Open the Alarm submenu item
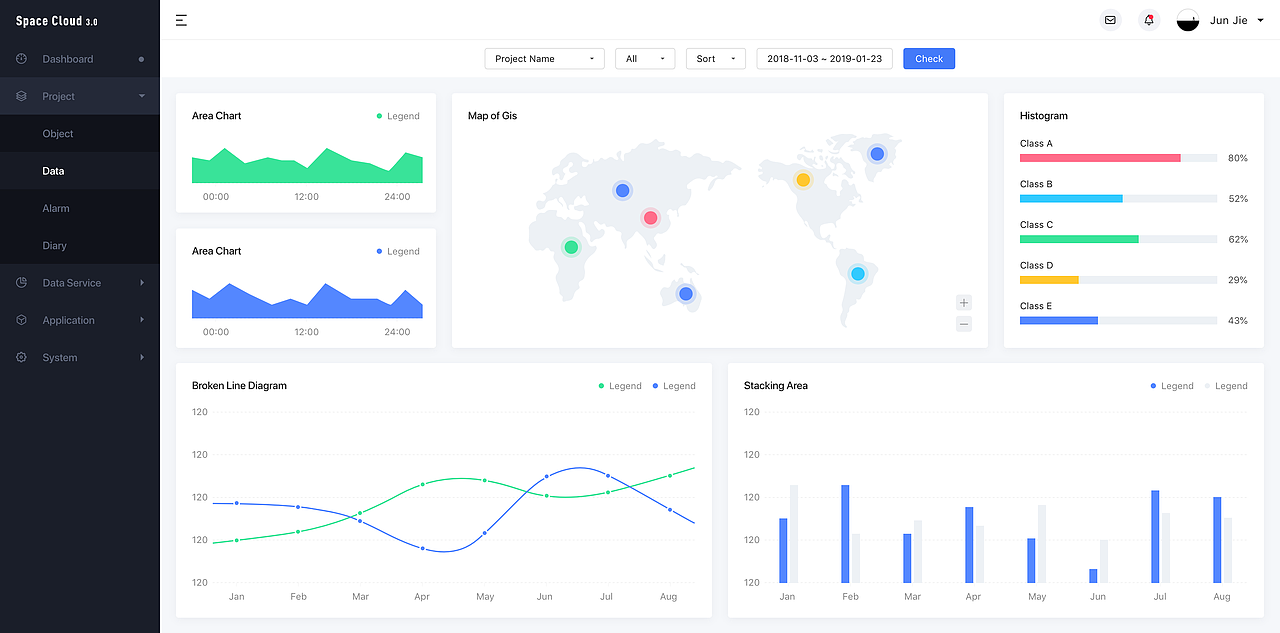The image size is (1280, 633). click(80, 208)
